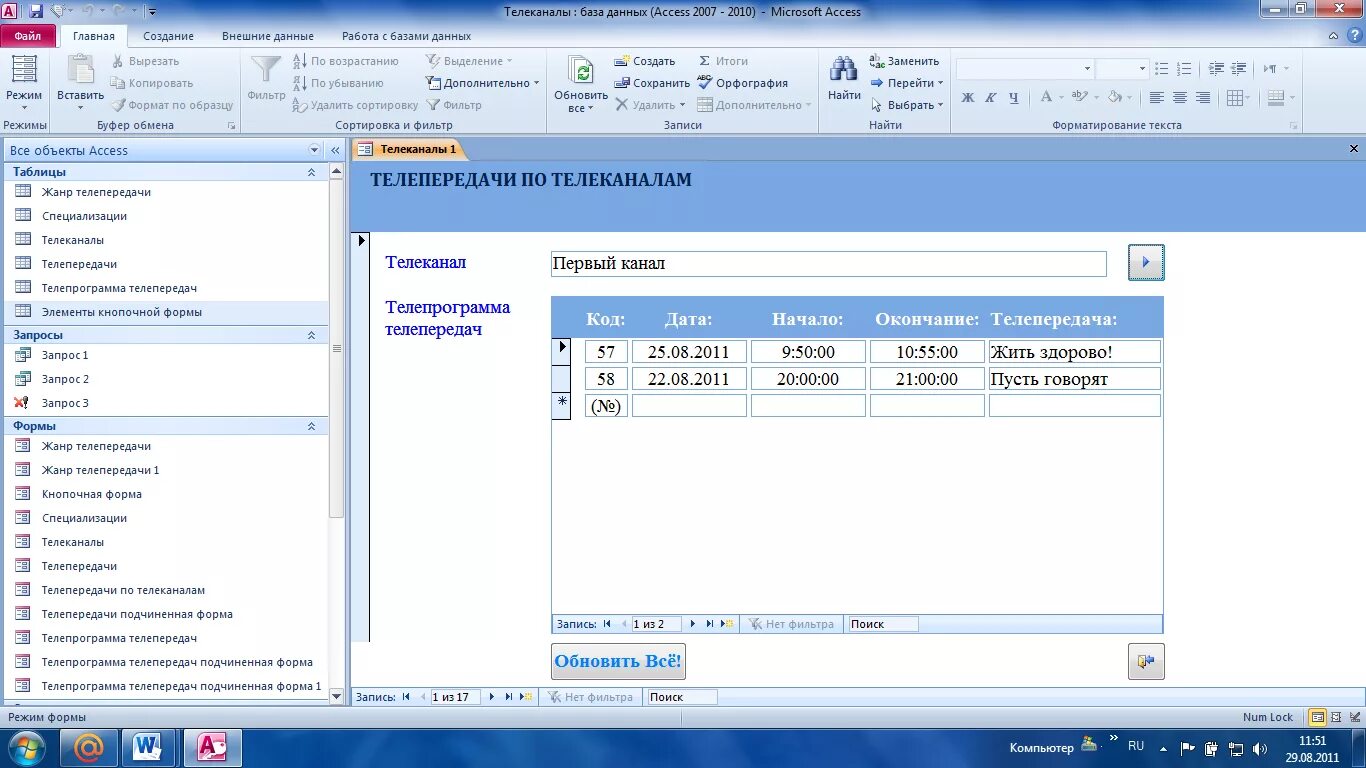
Task: Click the subform Поиск search box
Action: 882,624
